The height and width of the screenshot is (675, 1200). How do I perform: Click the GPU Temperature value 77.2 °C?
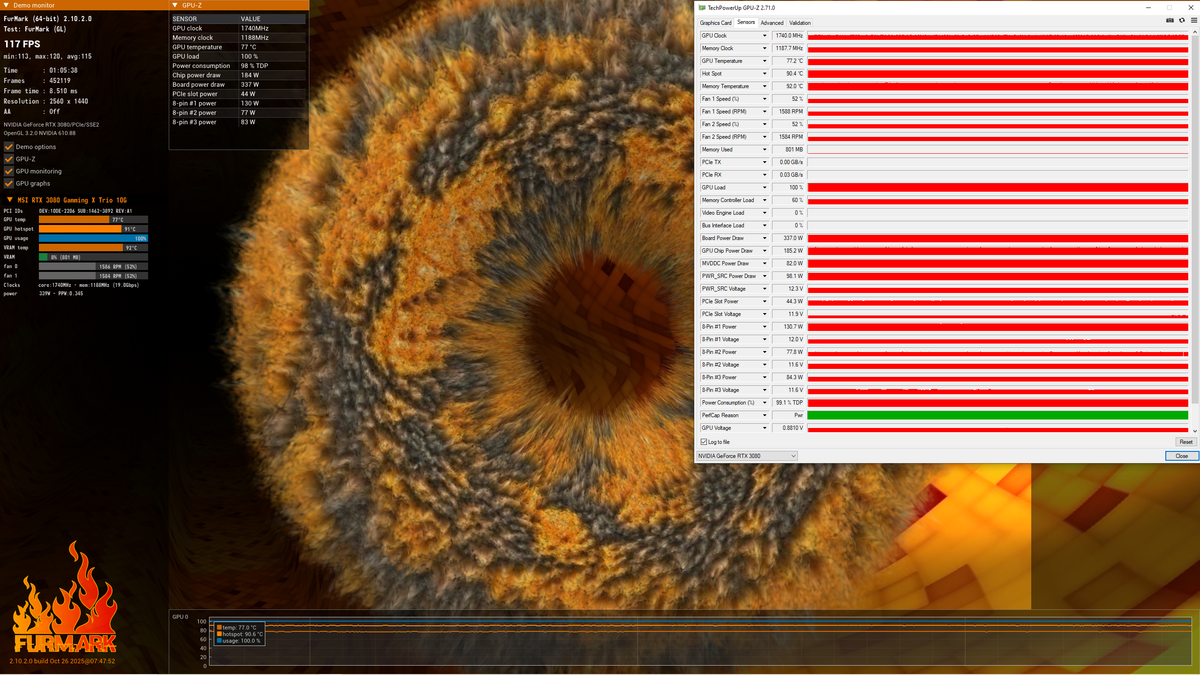pos(788,61)
